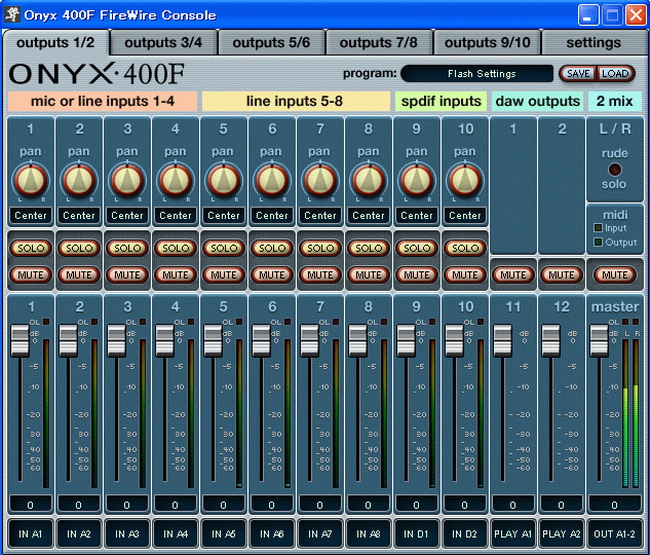The width and height of the screenshot is (650, 555).
Task: Click the PLAY A2 label button
Action: tap(561, 533)
